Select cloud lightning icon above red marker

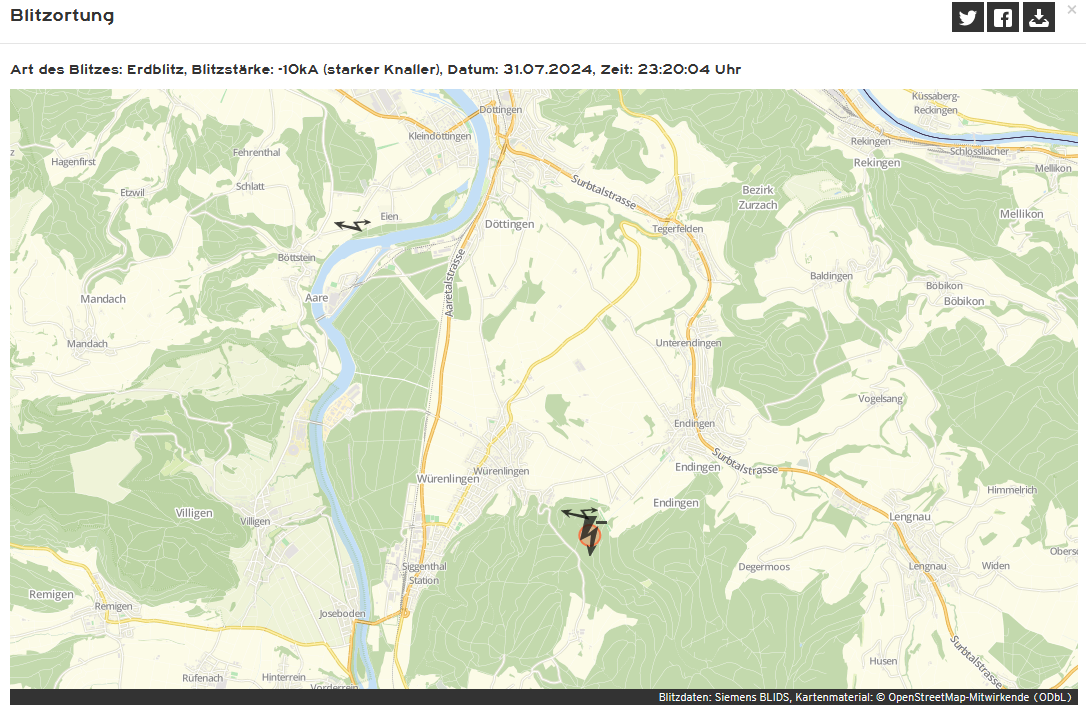[582, 513]
